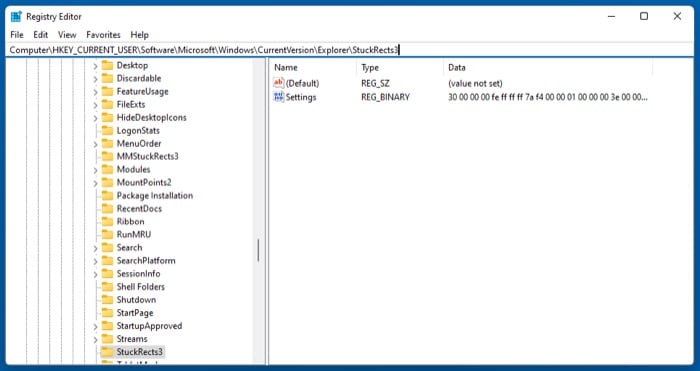
Task: Expand the SearchPlatform key
Action: coord(95,261)
